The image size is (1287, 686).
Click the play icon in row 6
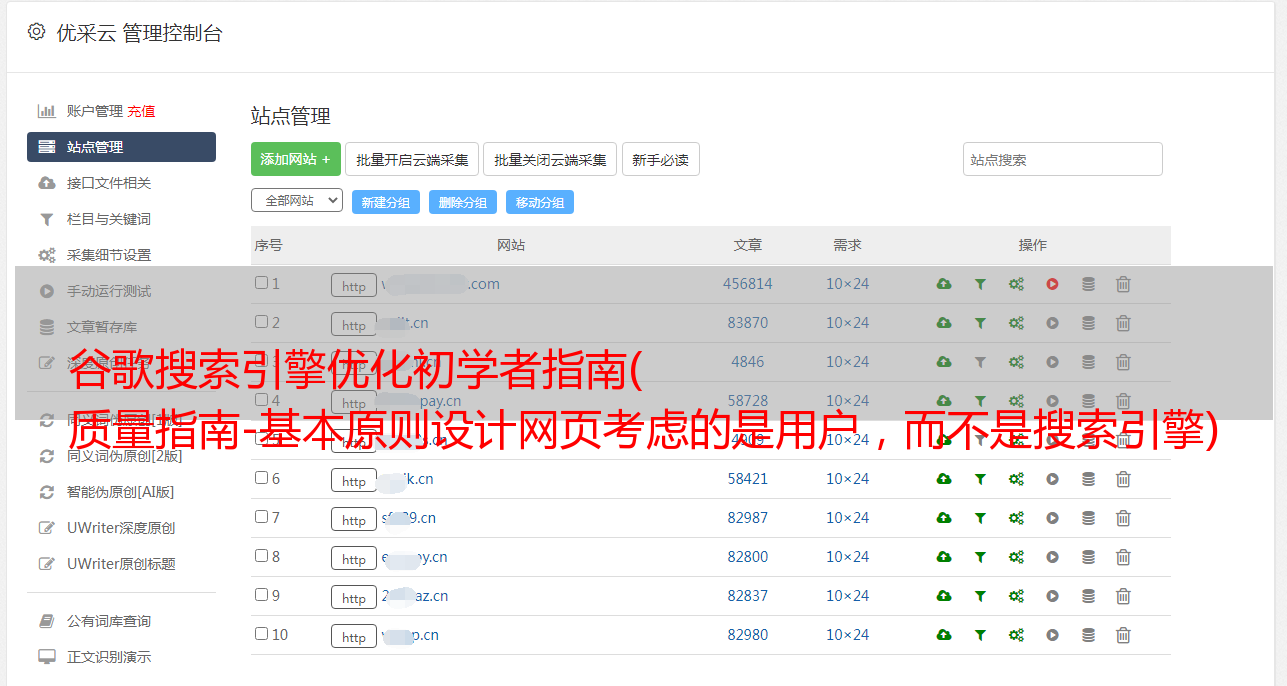pos(1052,479)
